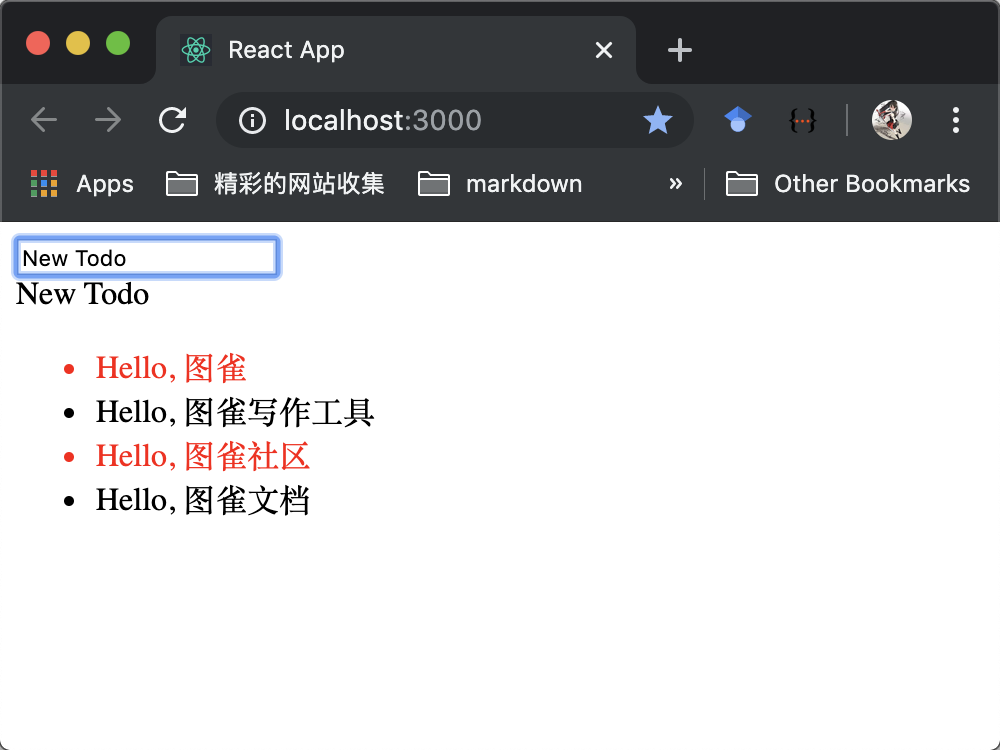
Task: Open the three-dot browser menu
Action: coord(955,120)
